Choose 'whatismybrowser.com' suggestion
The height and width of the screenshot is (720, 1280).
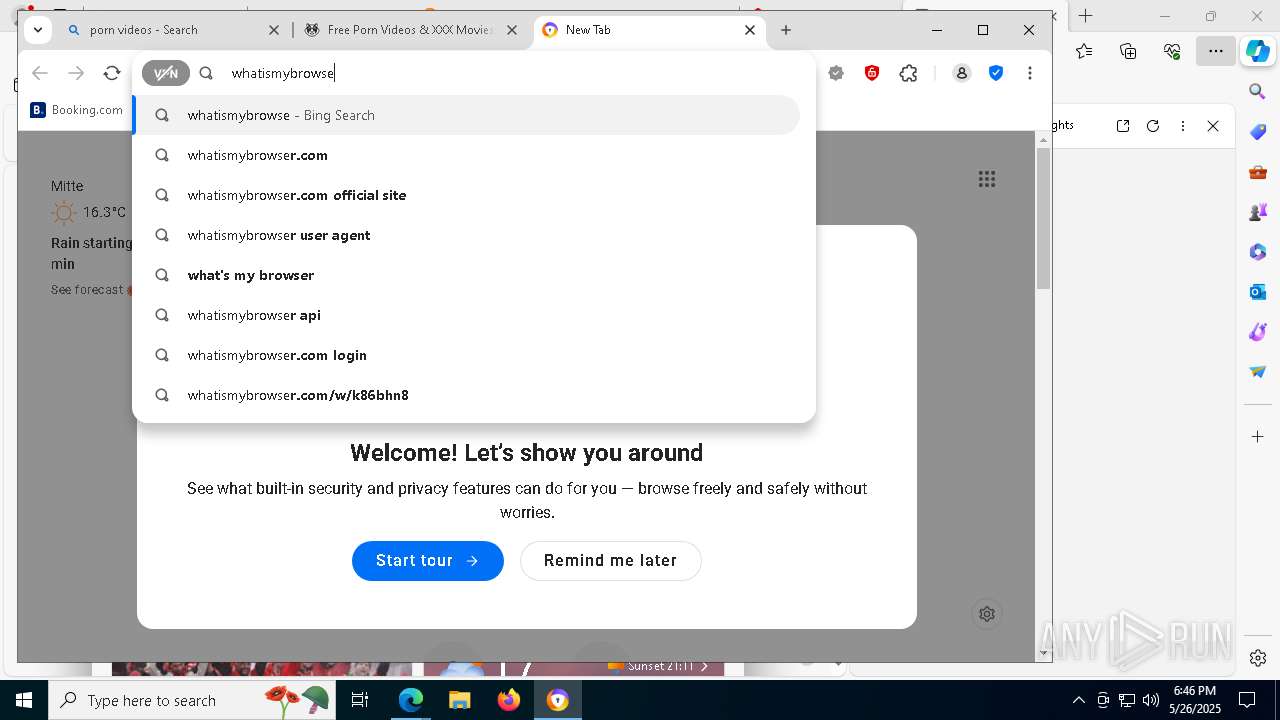click(467, 155)
